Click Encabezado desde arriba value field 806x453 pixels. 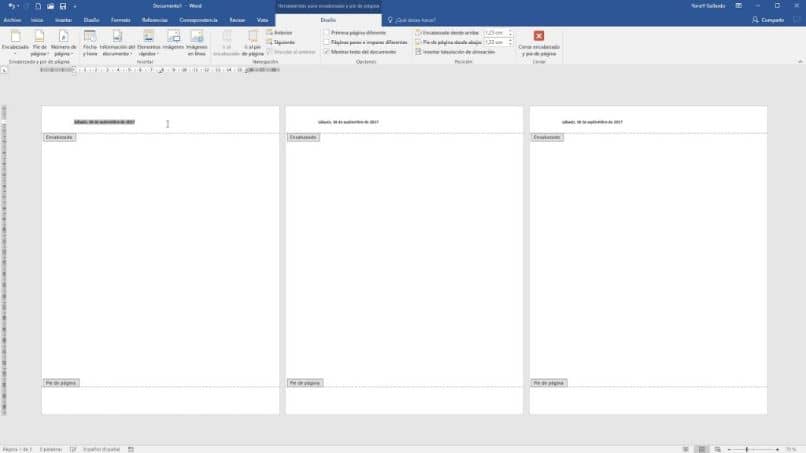(x=495, y=33)
